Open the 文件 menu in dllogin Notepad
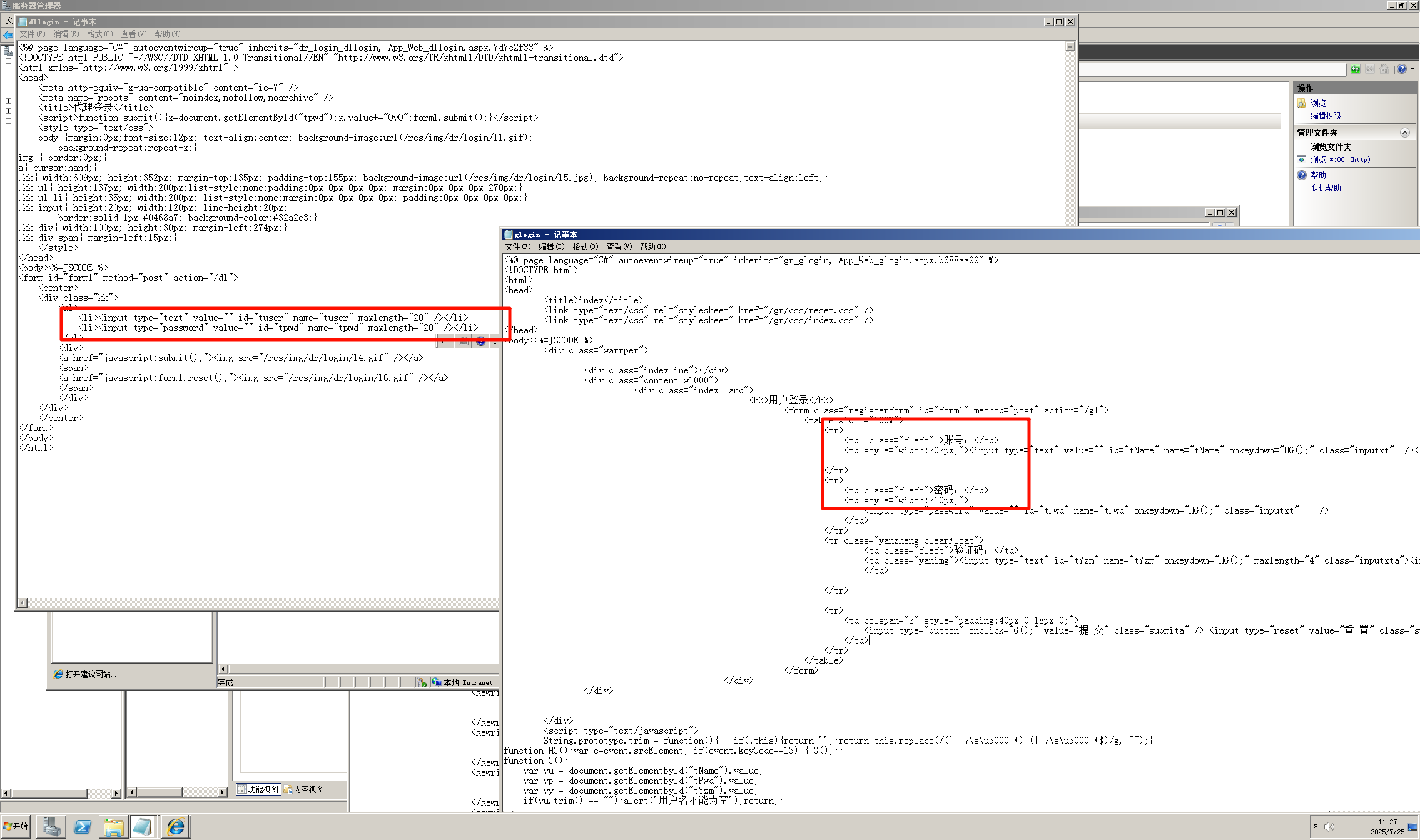 click(x=32, y=34)
